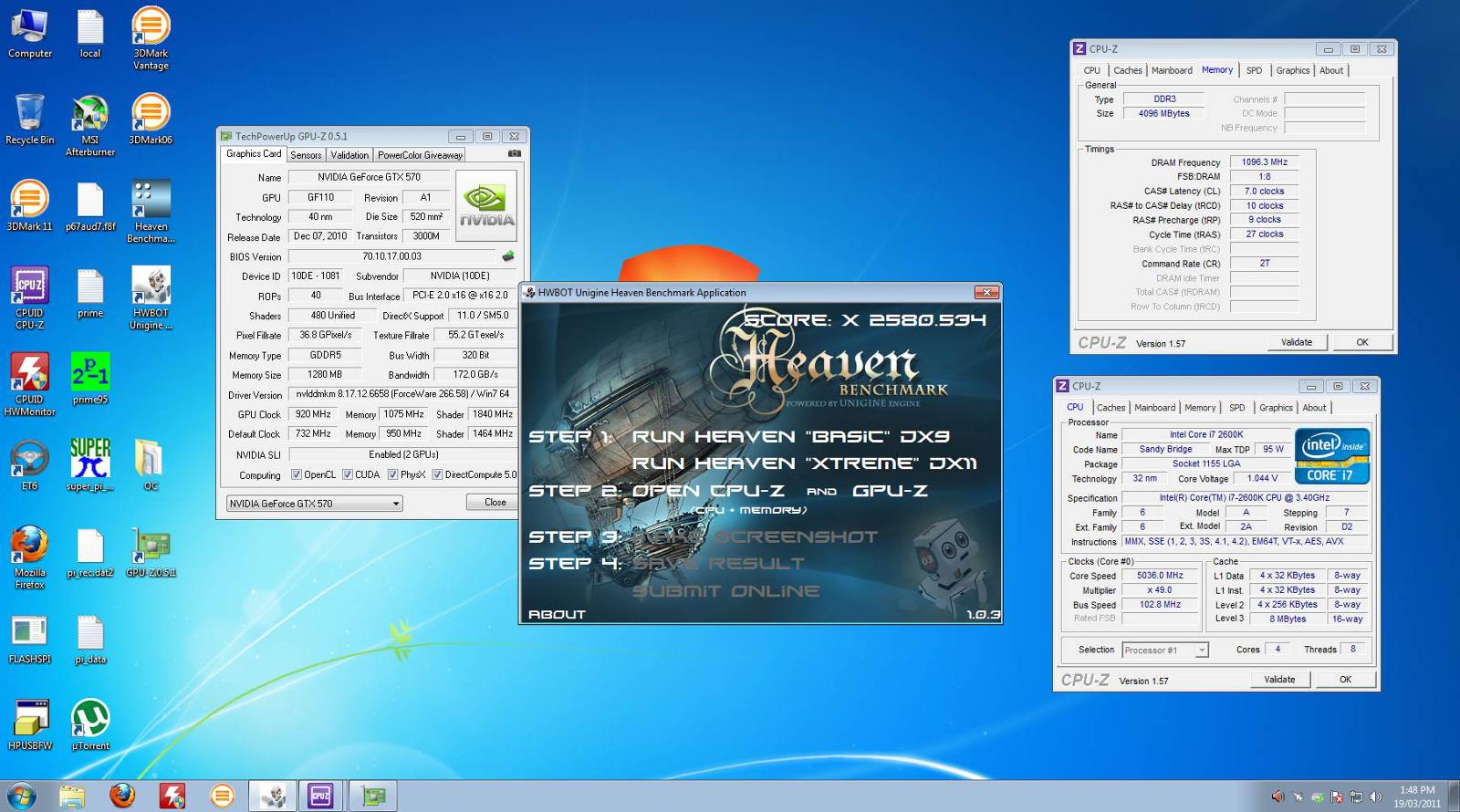The image size is (1460, 812).
Task: Click the NVIDIA logo in GPU-Z
Action: point(486,205)
